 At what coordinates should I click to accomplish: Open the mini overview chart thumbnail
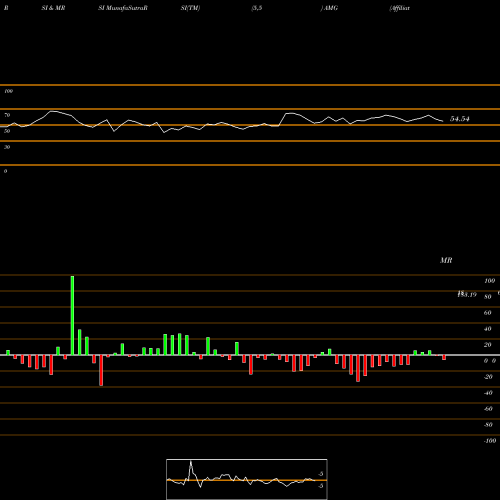(247, 479)
